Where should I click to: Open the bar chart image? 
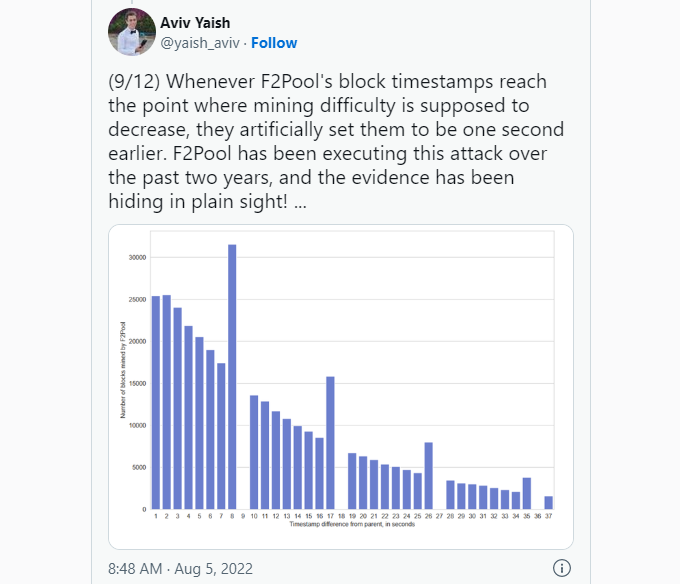click(341, 387)
